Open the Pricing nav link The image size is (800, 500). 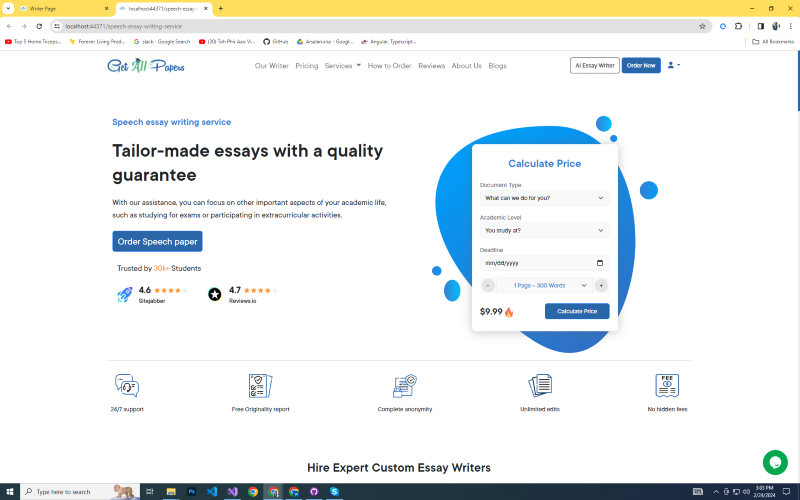pyautogui.click(x=307, y=66)
